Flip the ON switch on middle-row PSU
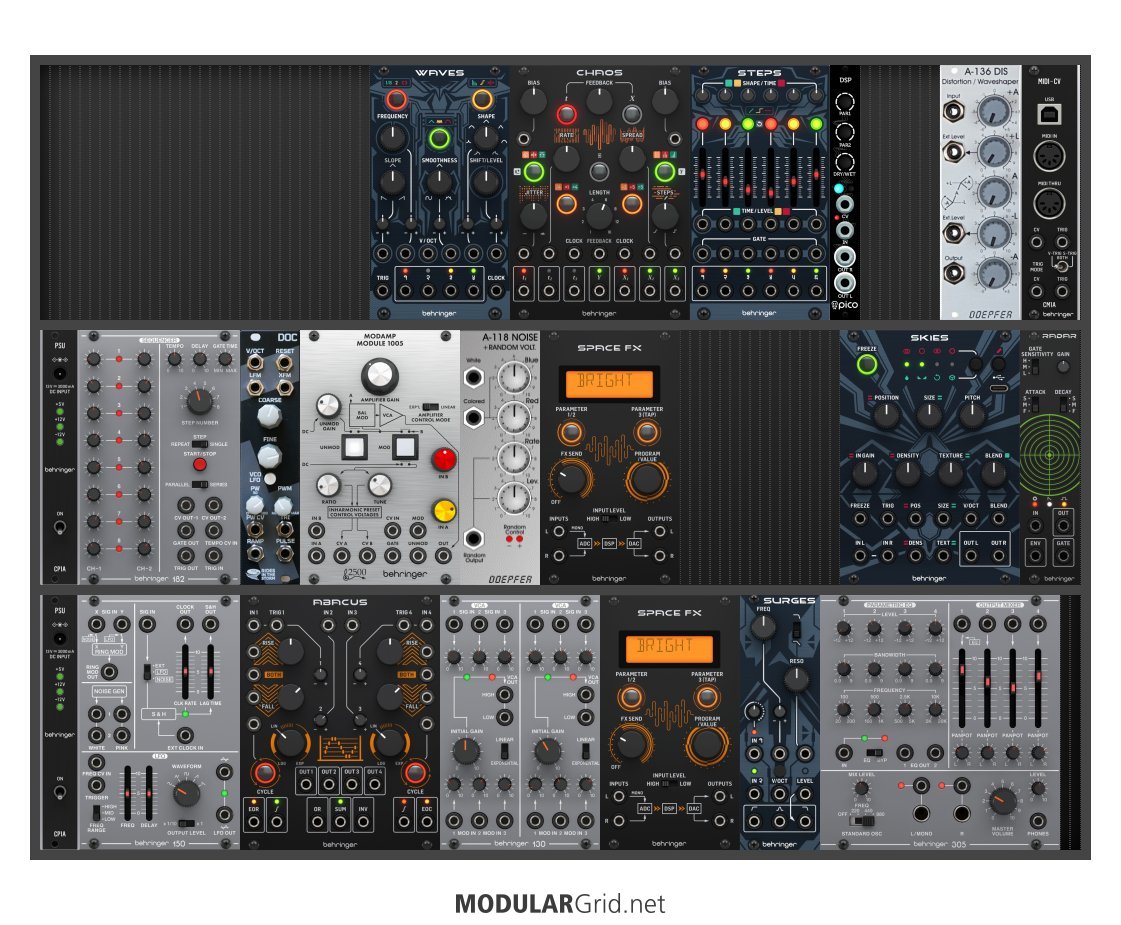Image resolution: width=1121 pixels, height=925 pixels. (59, 528)
